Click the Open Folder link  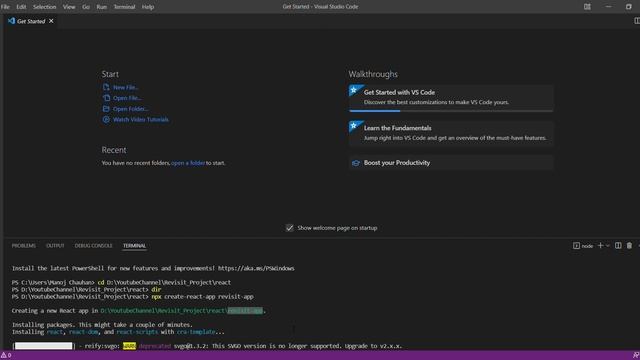[131, 109]
